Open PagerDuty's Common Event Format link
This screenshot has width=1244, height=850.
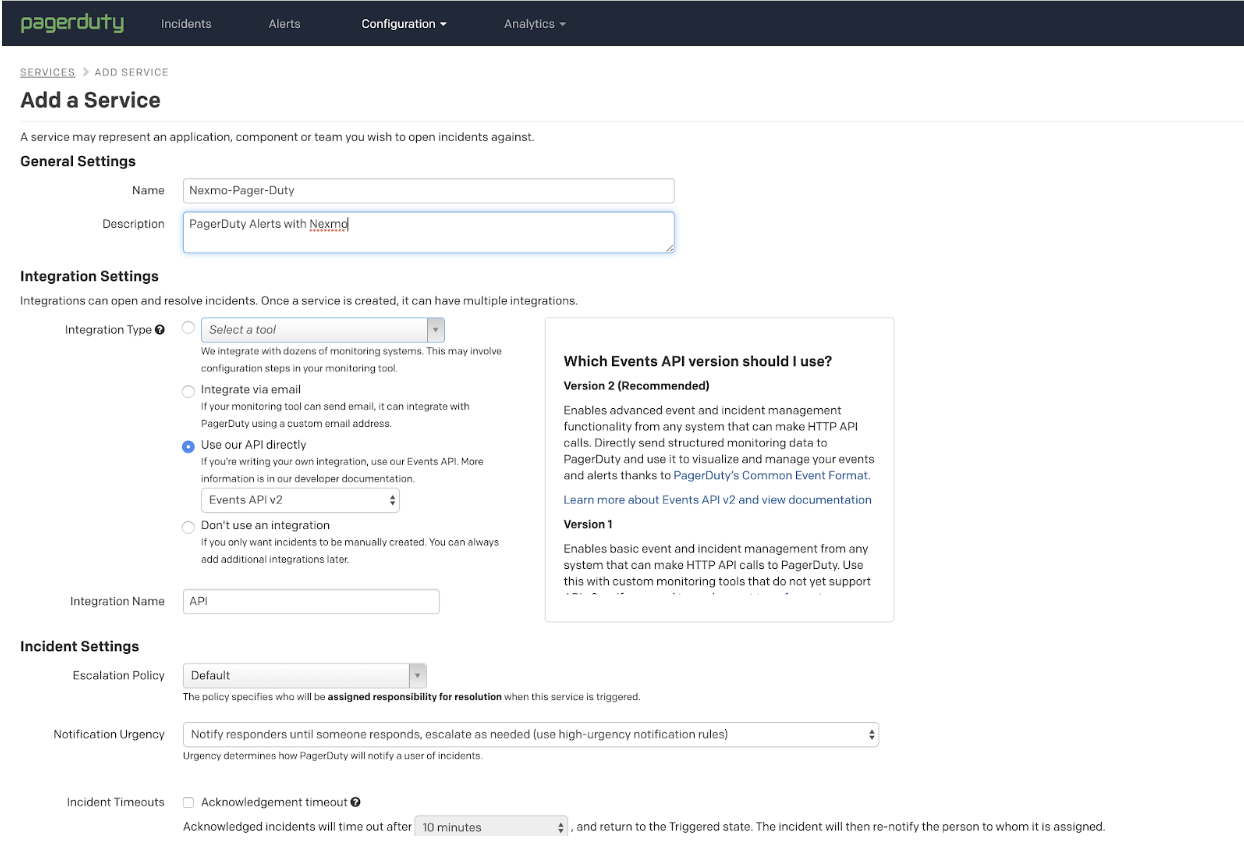pyautogui.click(x=772, y=475)
